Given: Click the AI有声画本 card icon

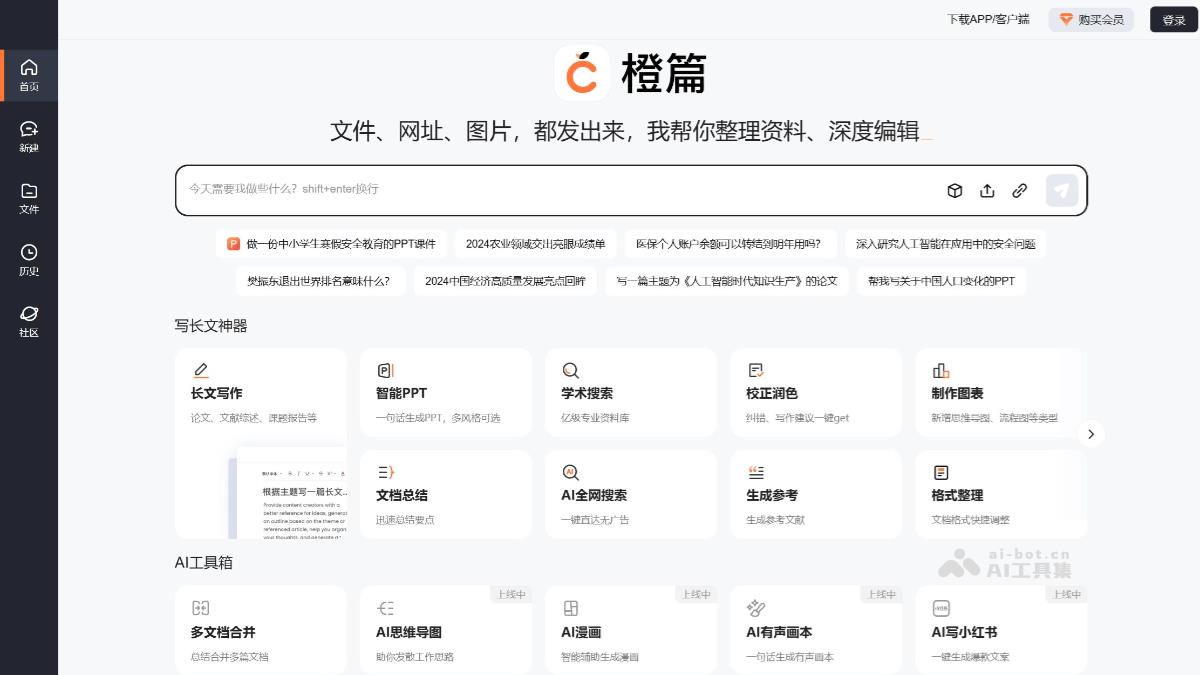Looking at the screenshot, I should pos(756,608).
